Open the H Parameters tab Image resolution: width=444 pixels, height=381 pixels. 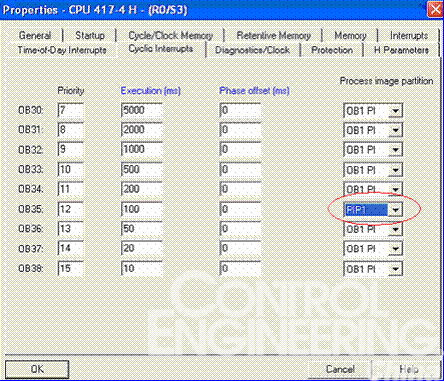point(401,50)
